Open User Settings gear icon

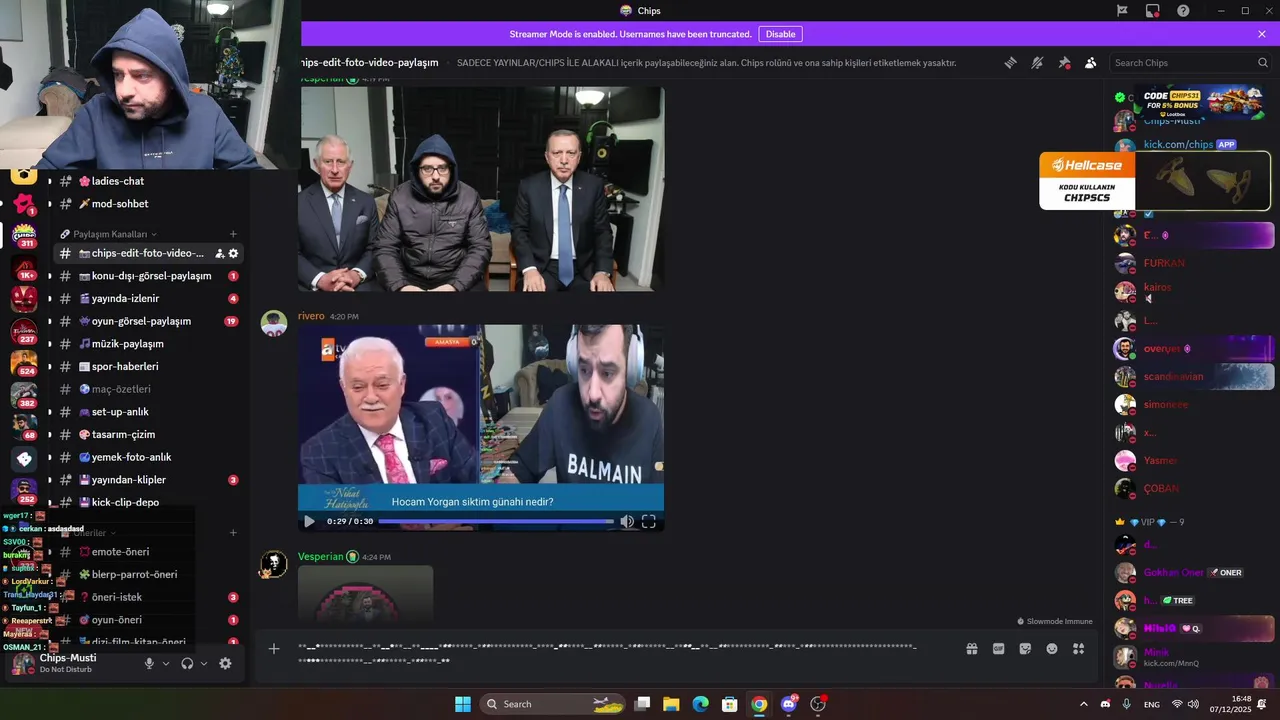coord(225,663)
